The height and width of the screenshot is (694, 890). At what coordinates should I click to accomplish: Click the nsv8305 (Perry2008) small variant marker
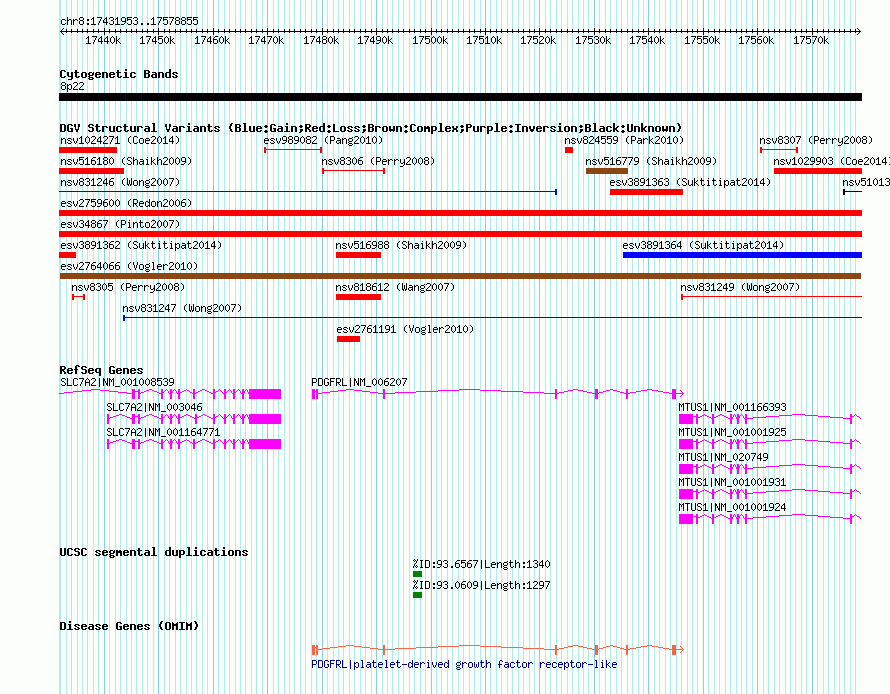(x=78, y=297)
